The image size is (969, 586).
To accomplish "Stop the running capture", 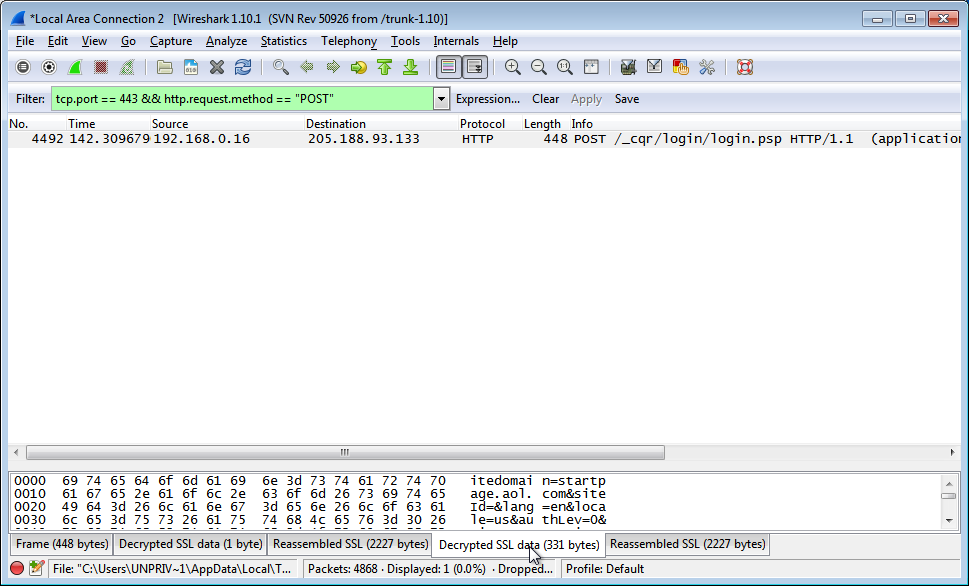I will [101, 67].
